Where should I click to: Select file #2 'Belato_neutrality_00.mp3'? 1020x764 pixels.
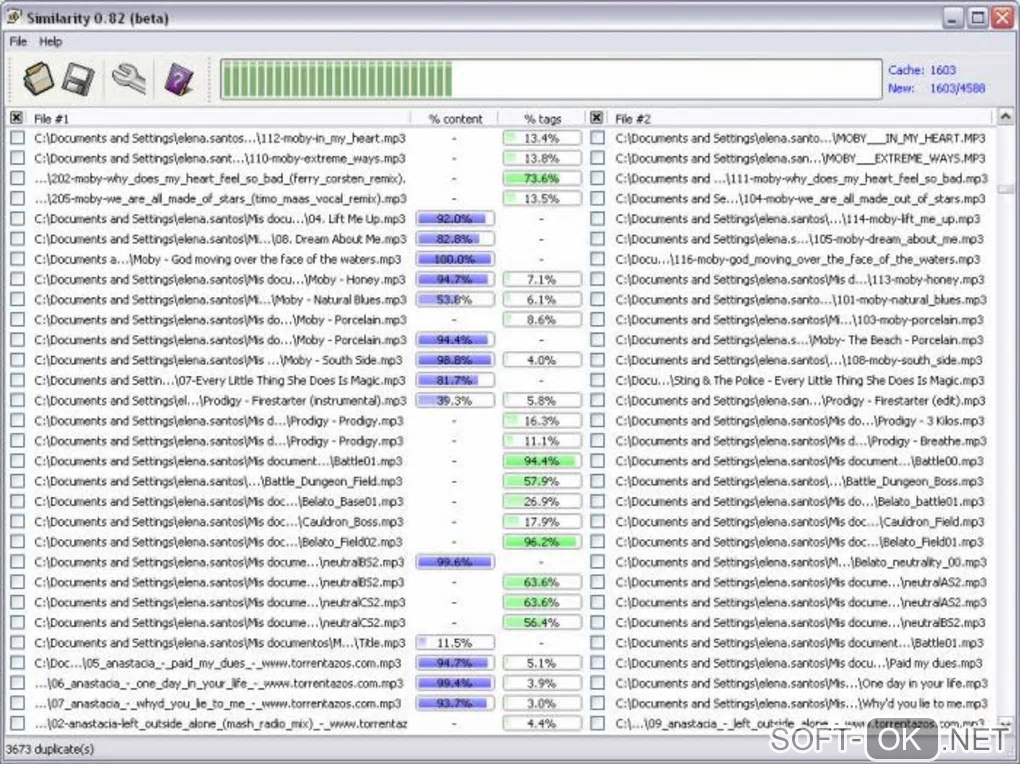point(801,562)
